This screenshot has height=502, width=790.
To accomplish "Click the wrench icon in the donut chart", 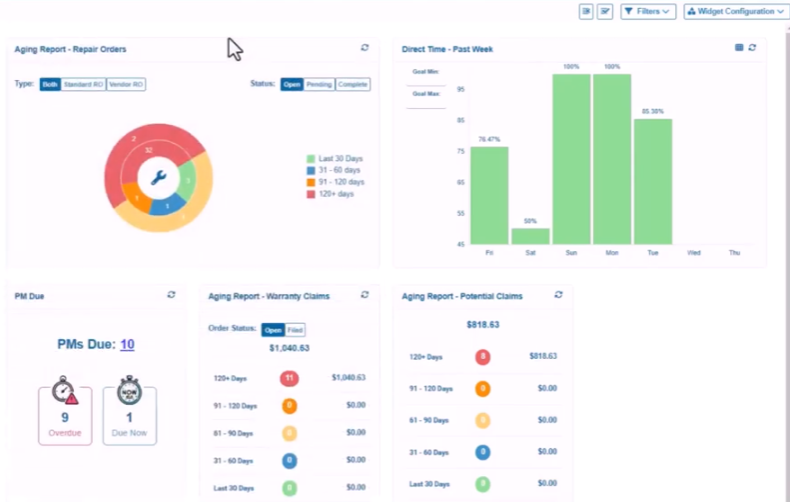I will [x=158, y=178].
